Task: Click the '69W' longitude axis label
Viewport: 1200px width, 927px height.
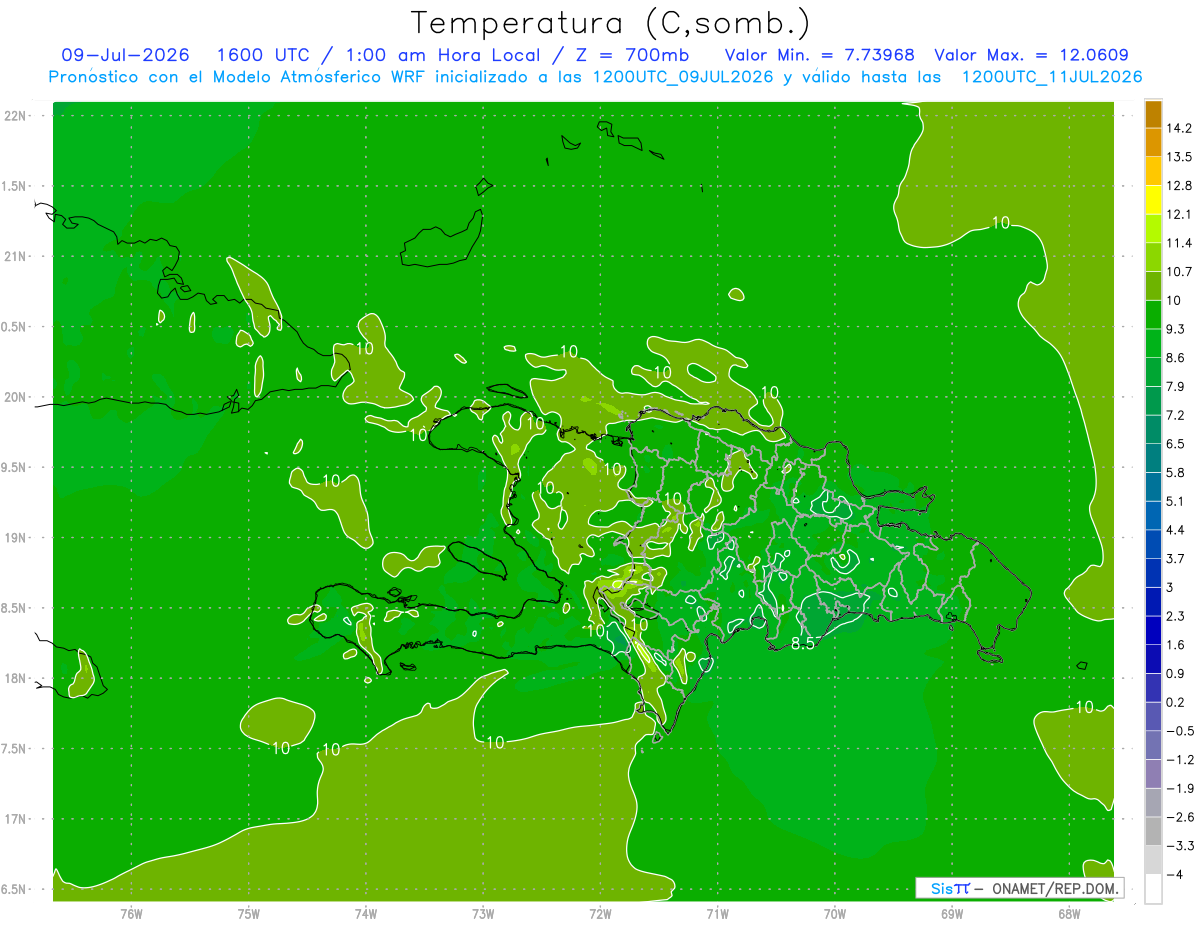Action: pos(952,914)
